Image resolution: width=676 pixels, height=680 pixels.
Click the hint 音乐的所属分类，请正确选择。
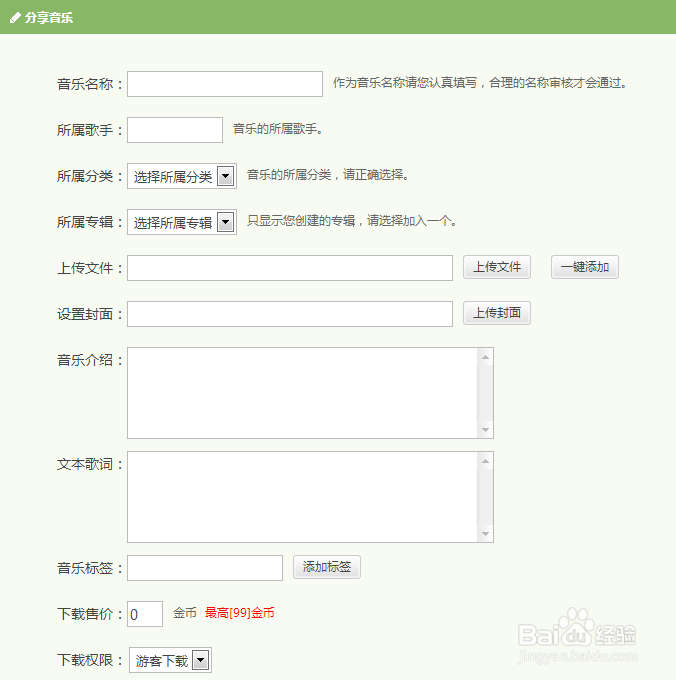[328, 175]
